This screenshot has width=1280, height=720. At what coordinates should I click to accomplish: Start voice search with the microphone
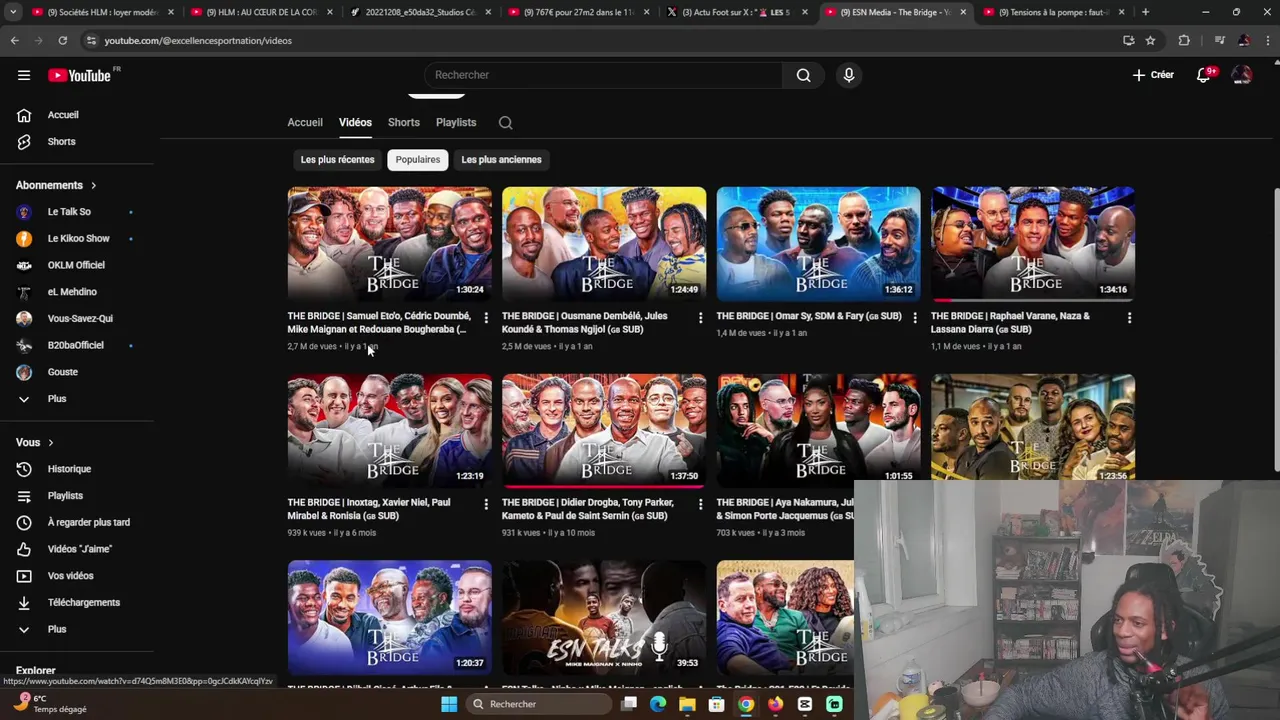[848, 75]
